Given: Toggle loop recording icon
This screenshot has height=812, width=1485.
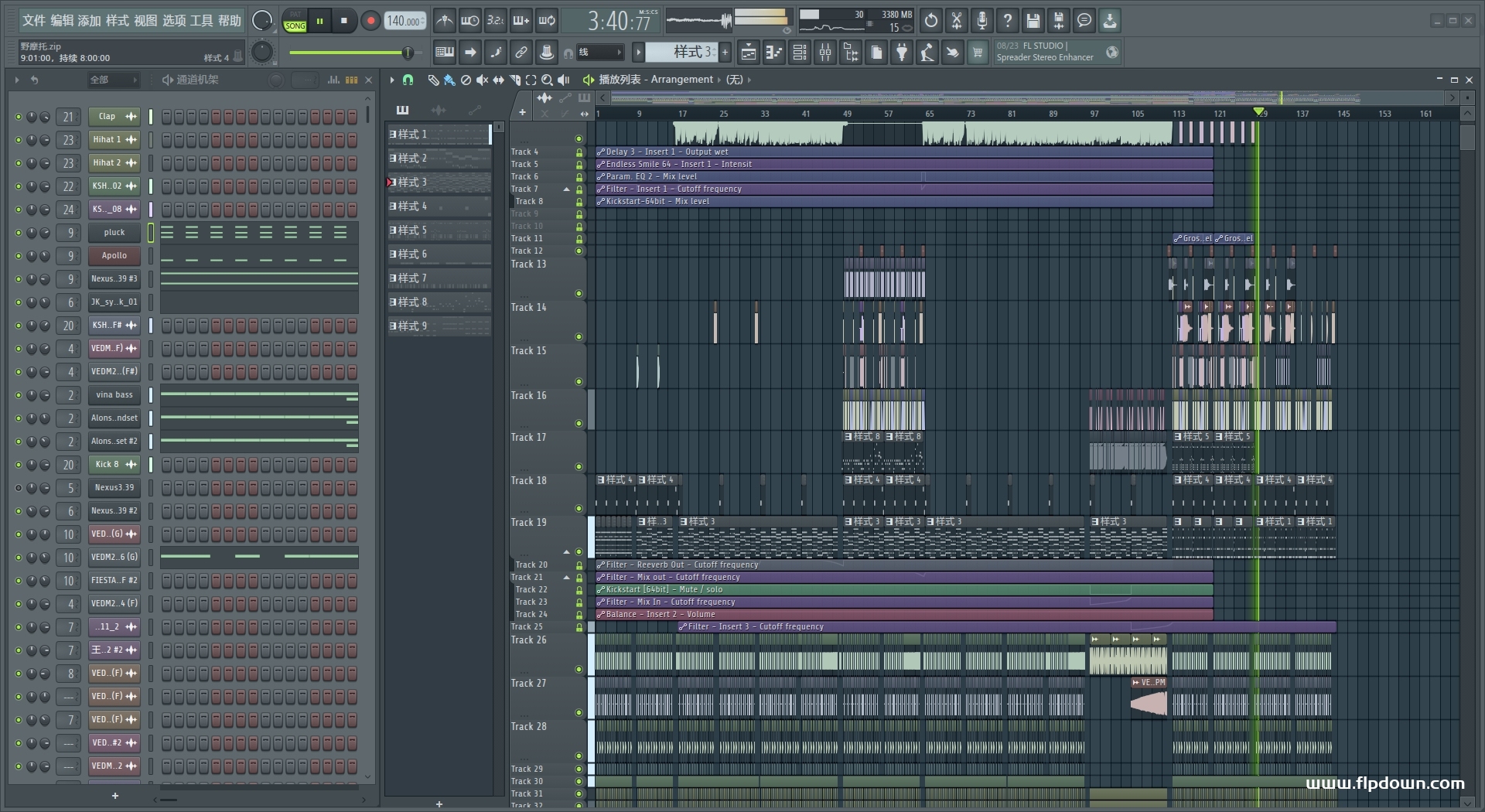Looking at the screenshot, I should coord(547,21).
